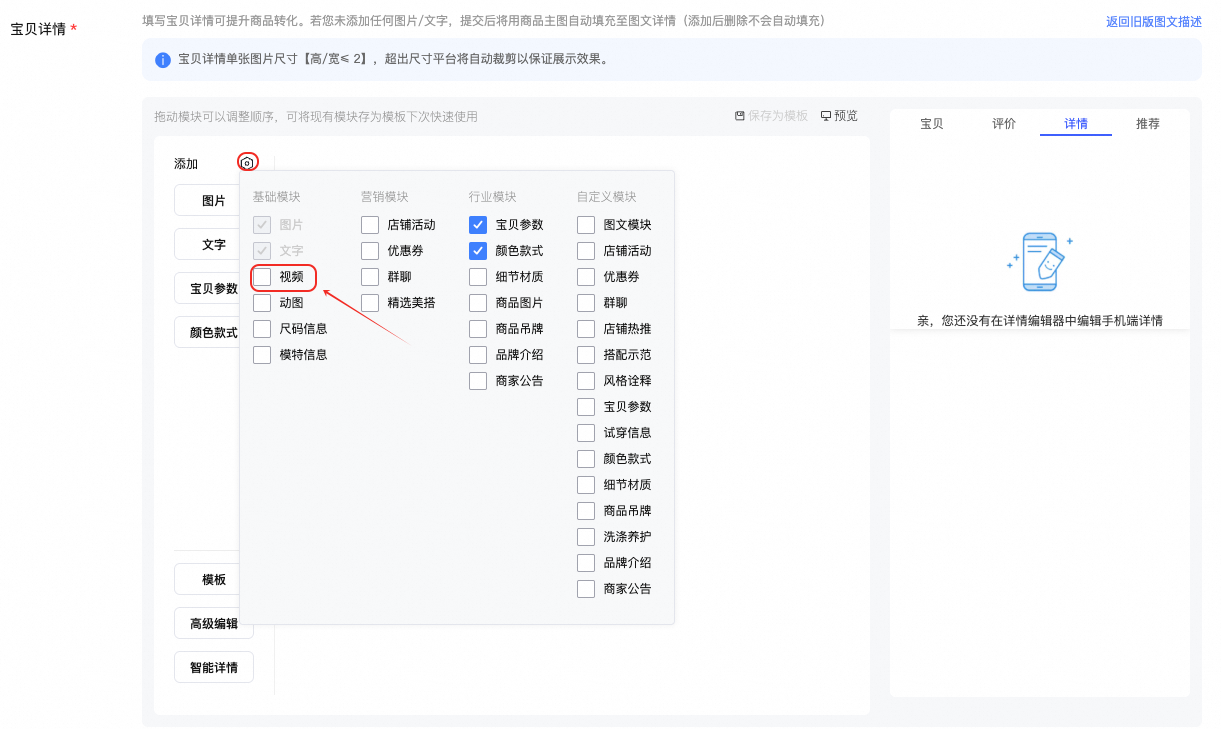
Task: Open the 高级编辑 editor button
Action: (214, 623)
